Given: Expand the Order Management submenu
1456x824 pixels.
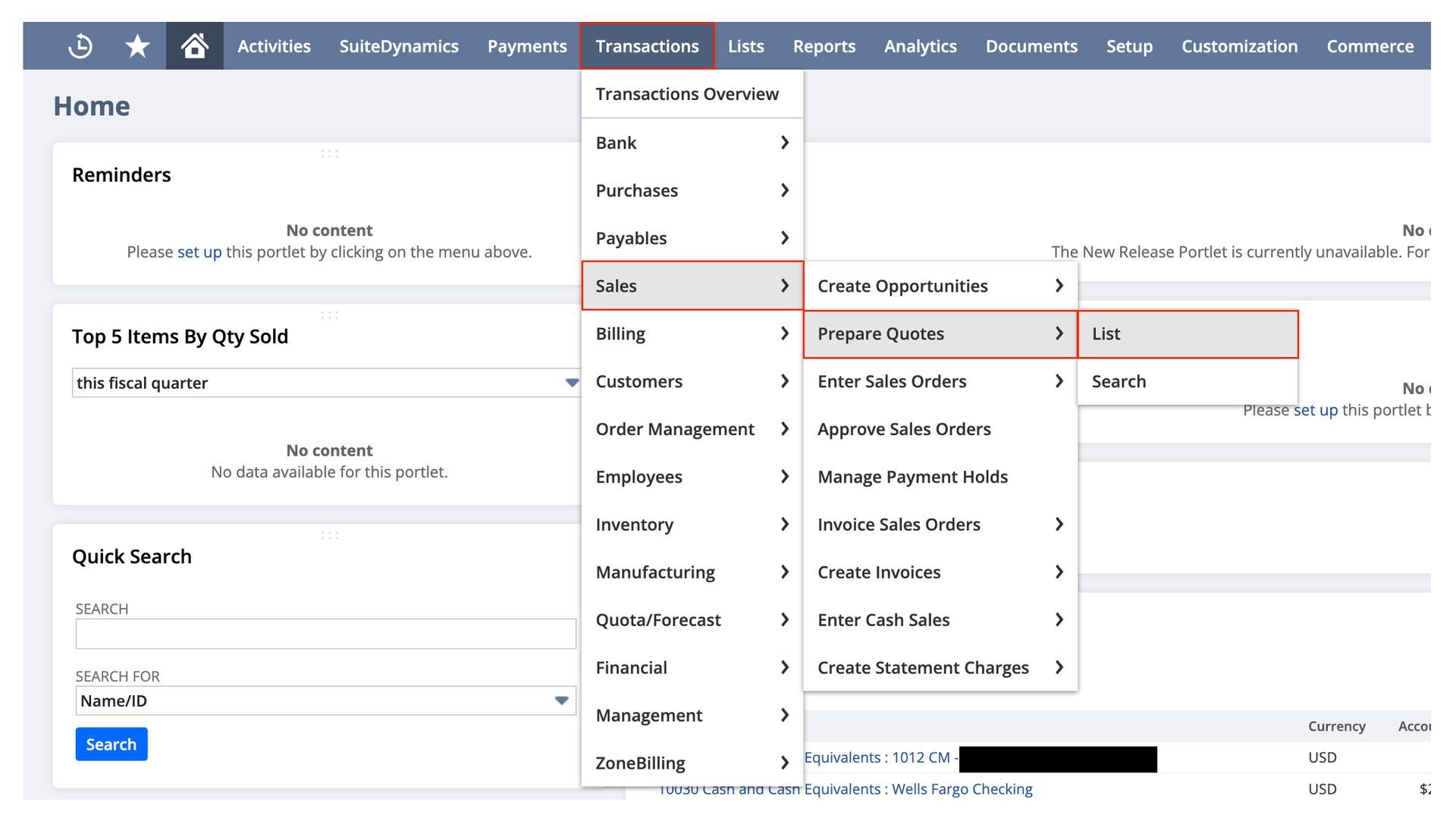Looking at the screenshot, I should click(692, 429).
